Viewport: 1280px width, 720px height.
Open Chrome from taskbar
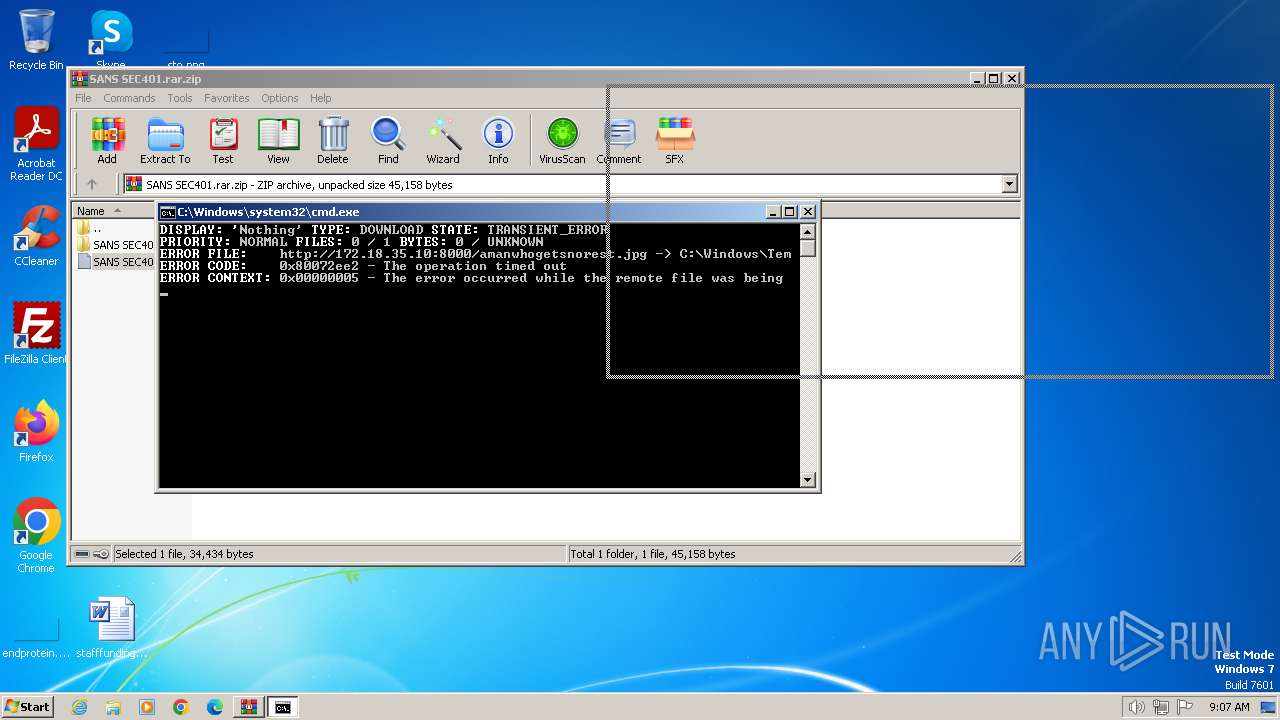[x=181, y=707]
